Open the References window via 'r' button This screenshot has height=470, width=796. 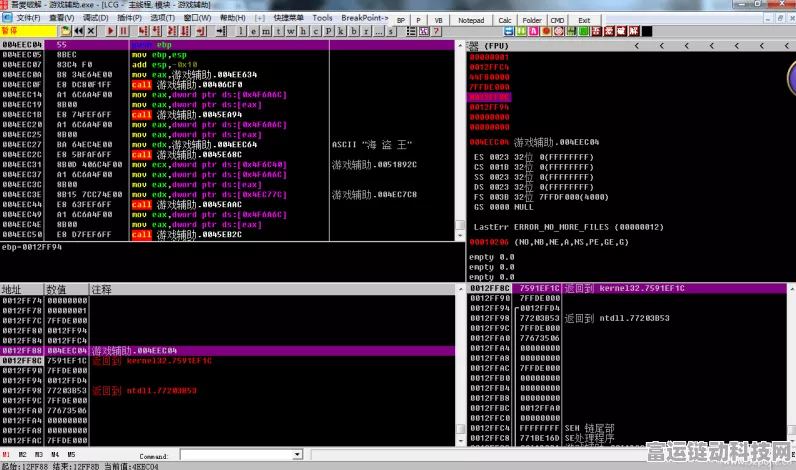pyautogui.click(x=366, y=31)
